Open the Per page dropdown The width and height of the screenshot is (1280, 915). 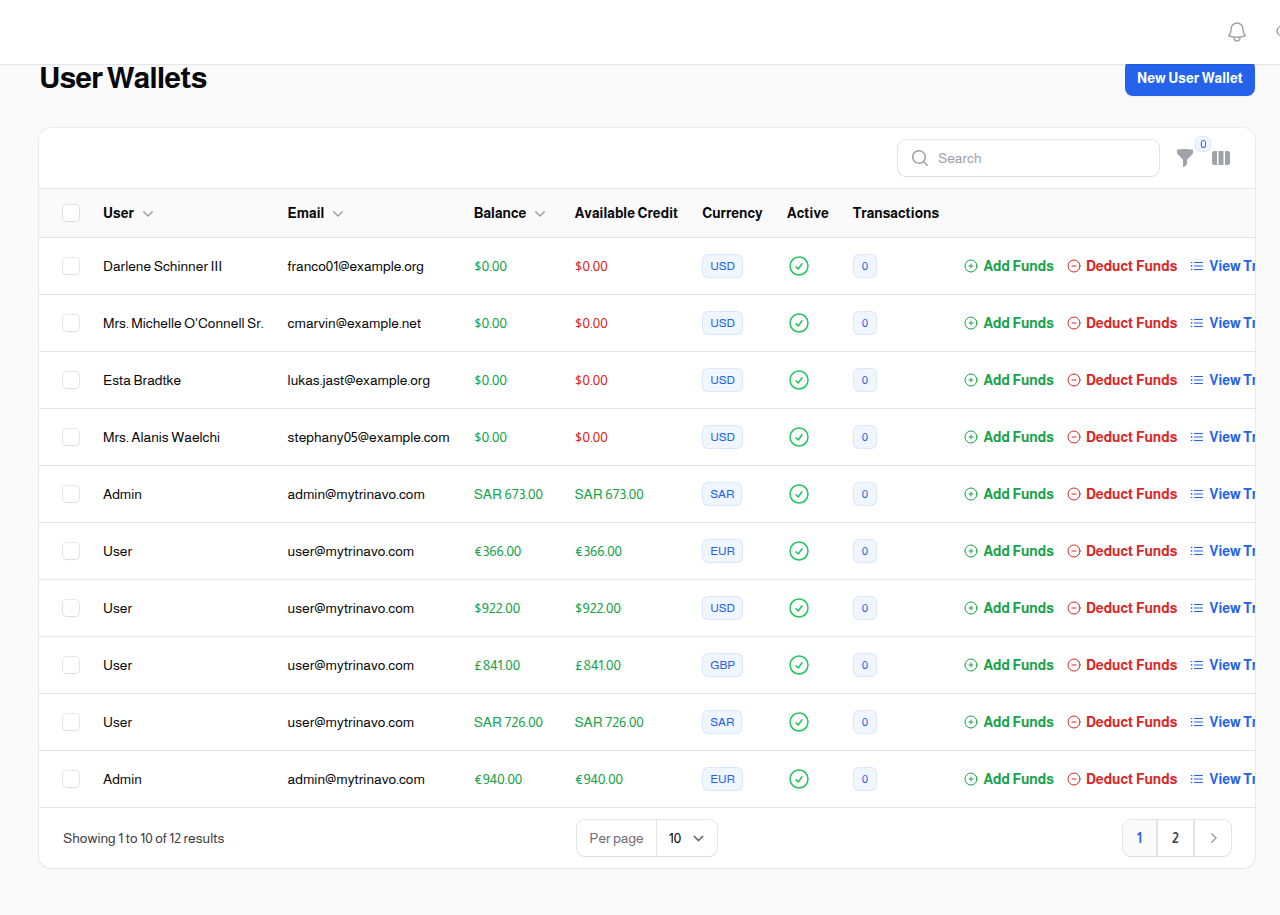click(686, 838)
